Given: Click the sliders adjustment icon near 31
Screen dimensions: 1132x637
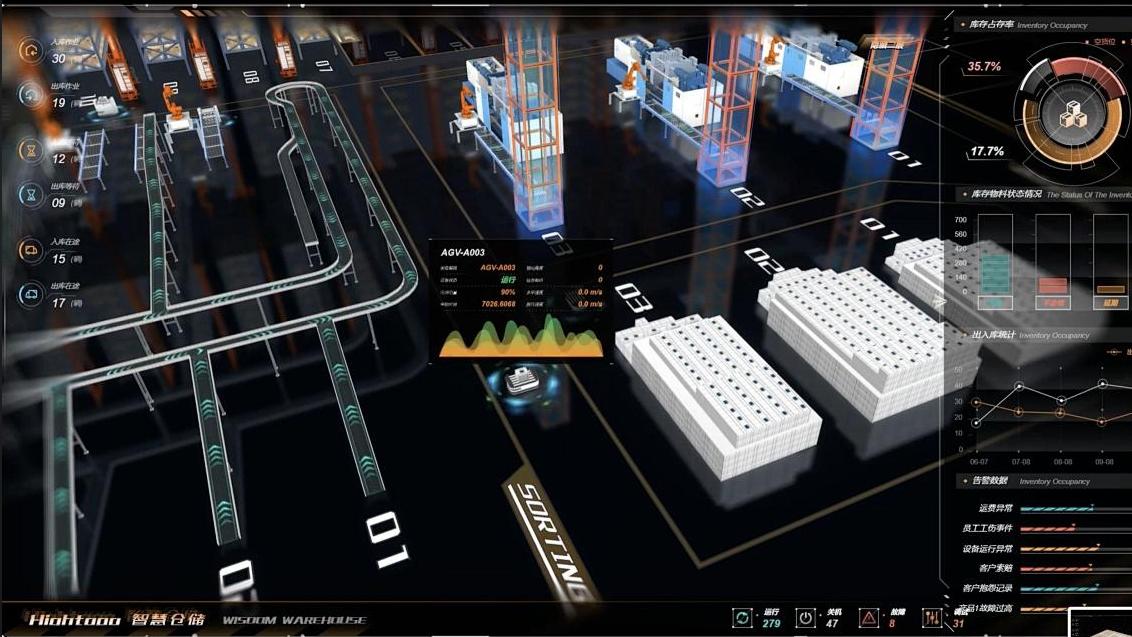Looking at the screenshot, I should (932, 618).
